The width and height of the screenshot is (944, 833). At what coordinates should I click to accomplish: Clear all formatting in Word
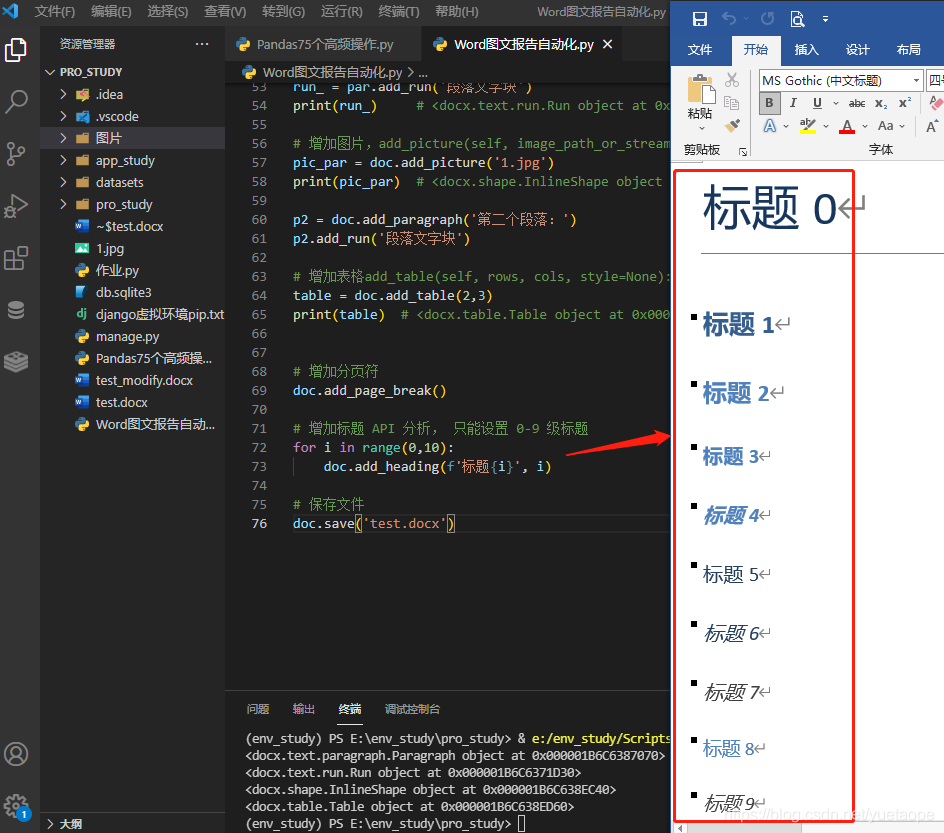point(936,104)
